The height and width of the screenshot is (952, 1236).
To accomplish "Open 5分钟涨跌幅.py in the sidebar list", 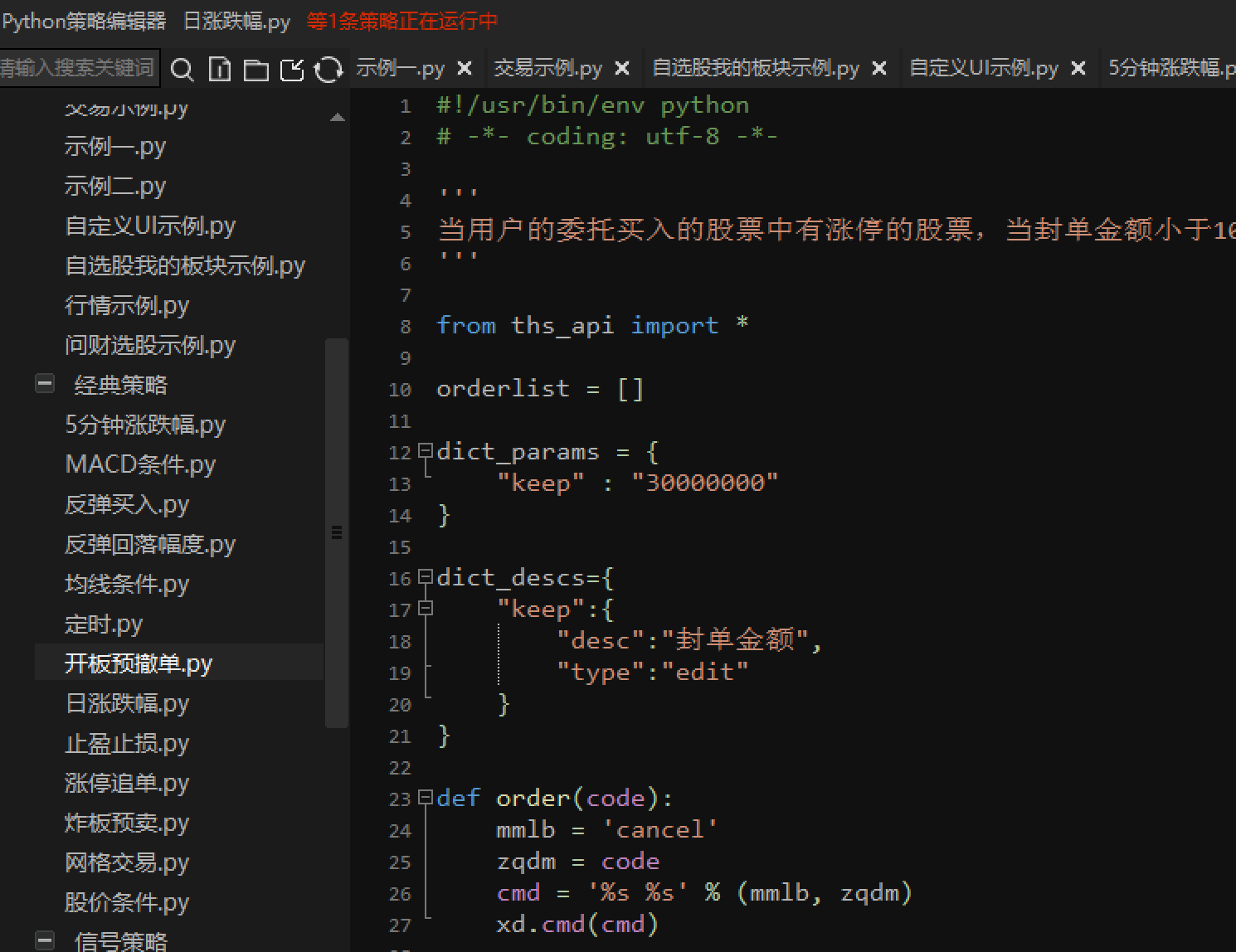I will point(145,425).
